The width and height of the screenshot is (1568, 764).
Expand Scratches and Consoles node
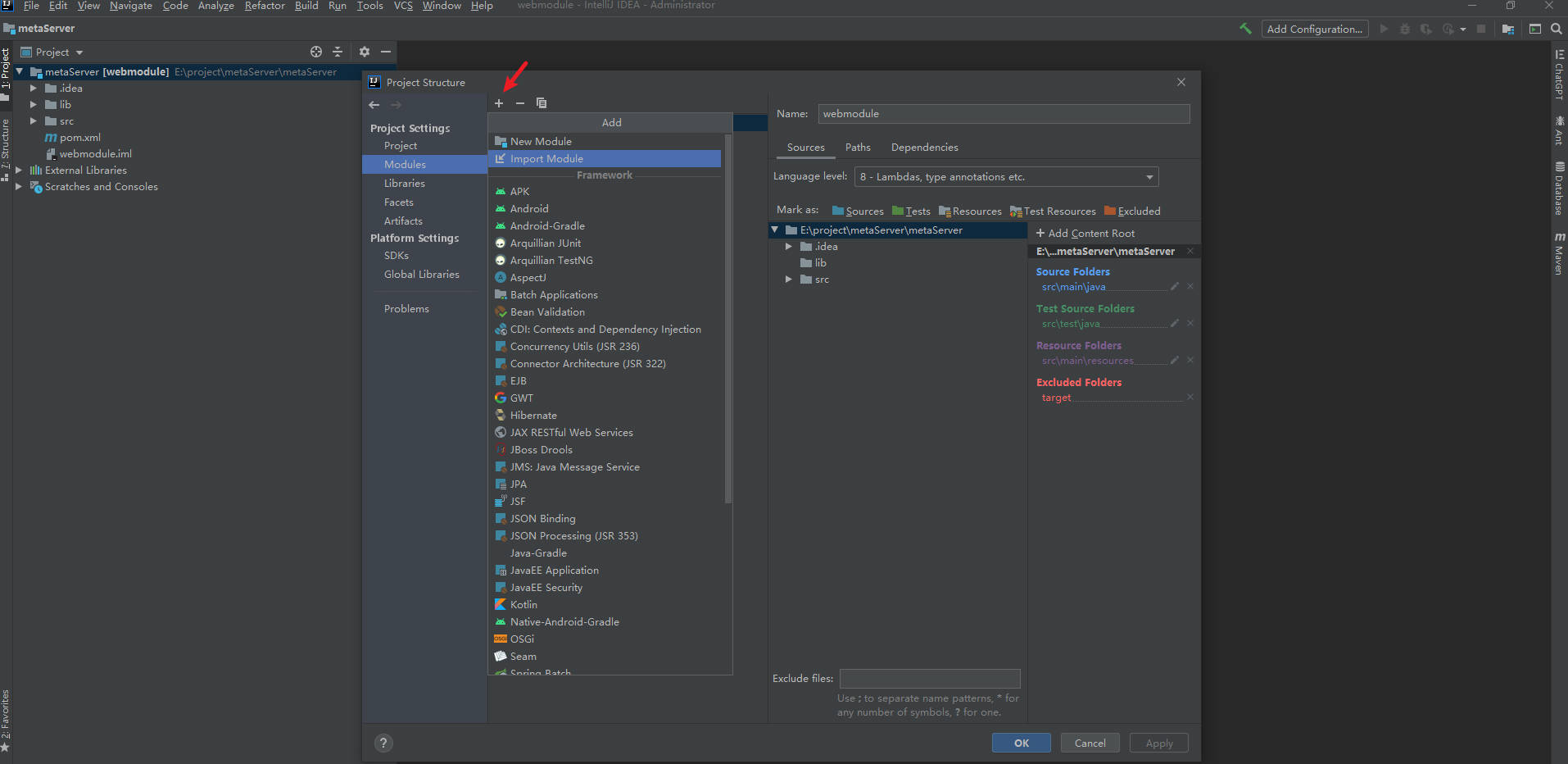tap(19, 186)
